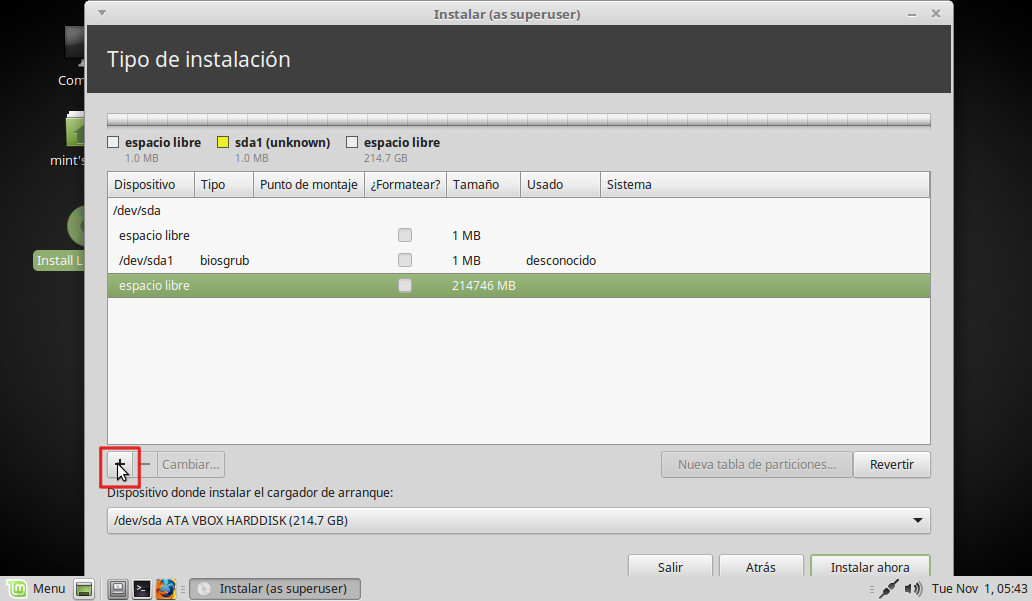Open the network connection tray icon

click(x=889, y=589)
